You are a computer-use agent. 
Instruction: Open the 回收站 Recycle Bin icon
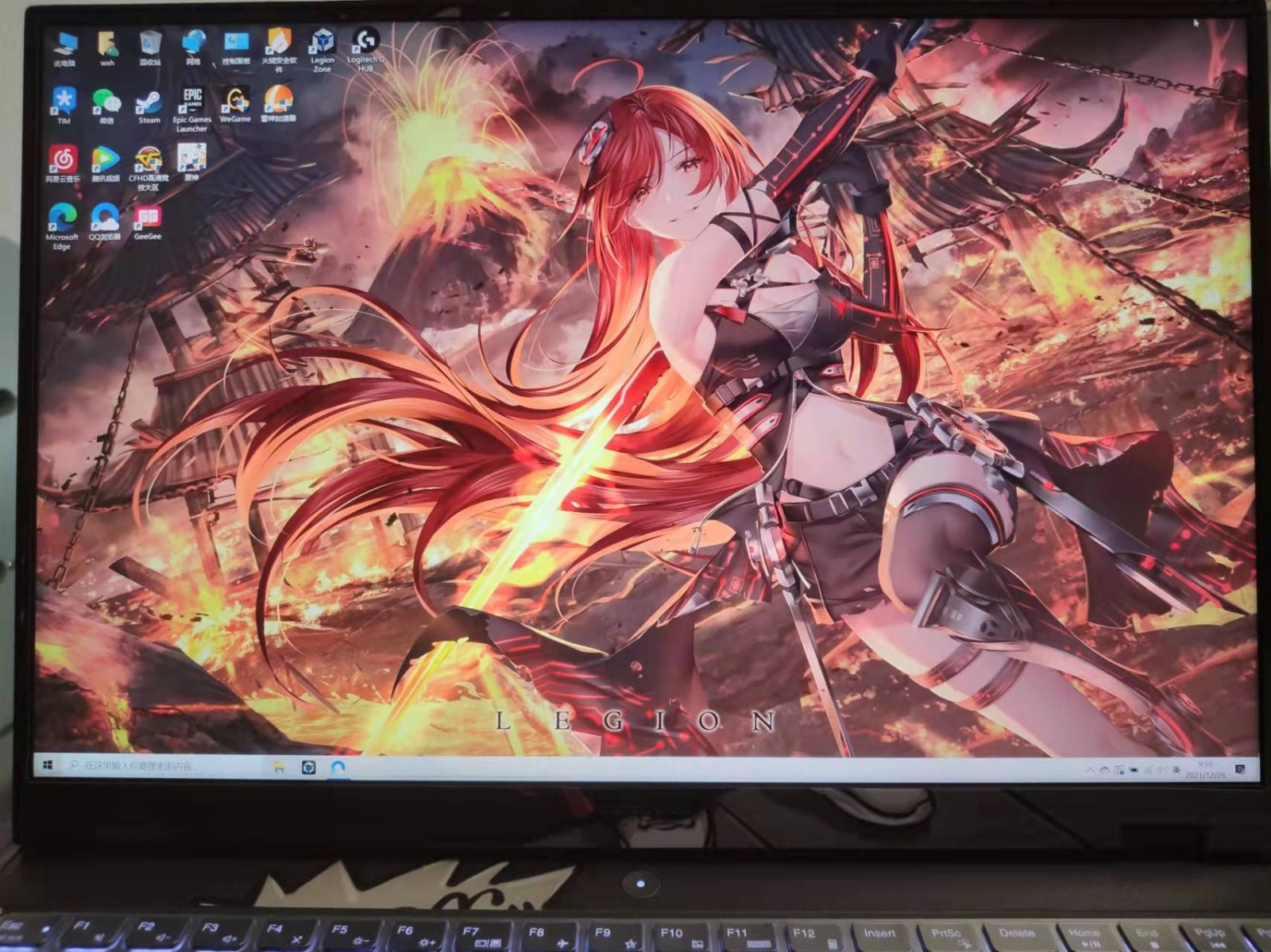(x=150, y=48)
